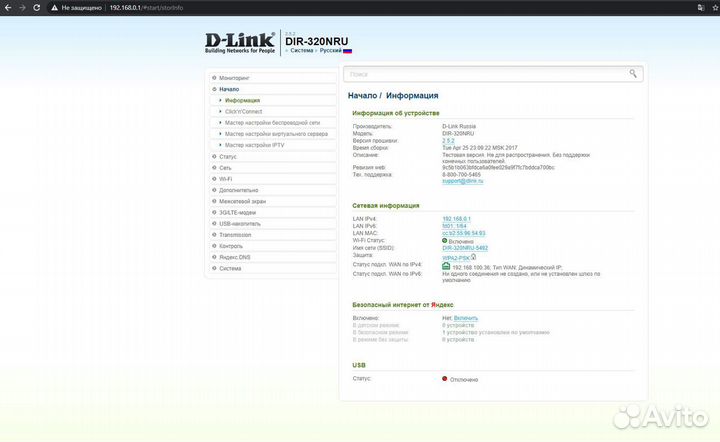Expand the 3G/LTE-модем menu section
720x442 pixels.
point(273,213)
